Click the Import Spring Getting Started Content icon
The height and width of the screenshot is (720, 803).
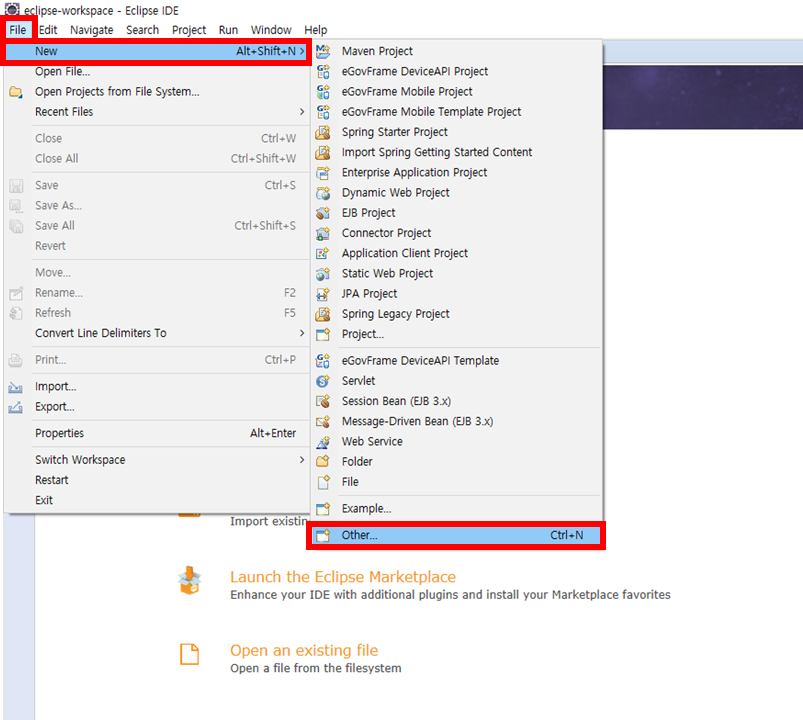point(323,152)
